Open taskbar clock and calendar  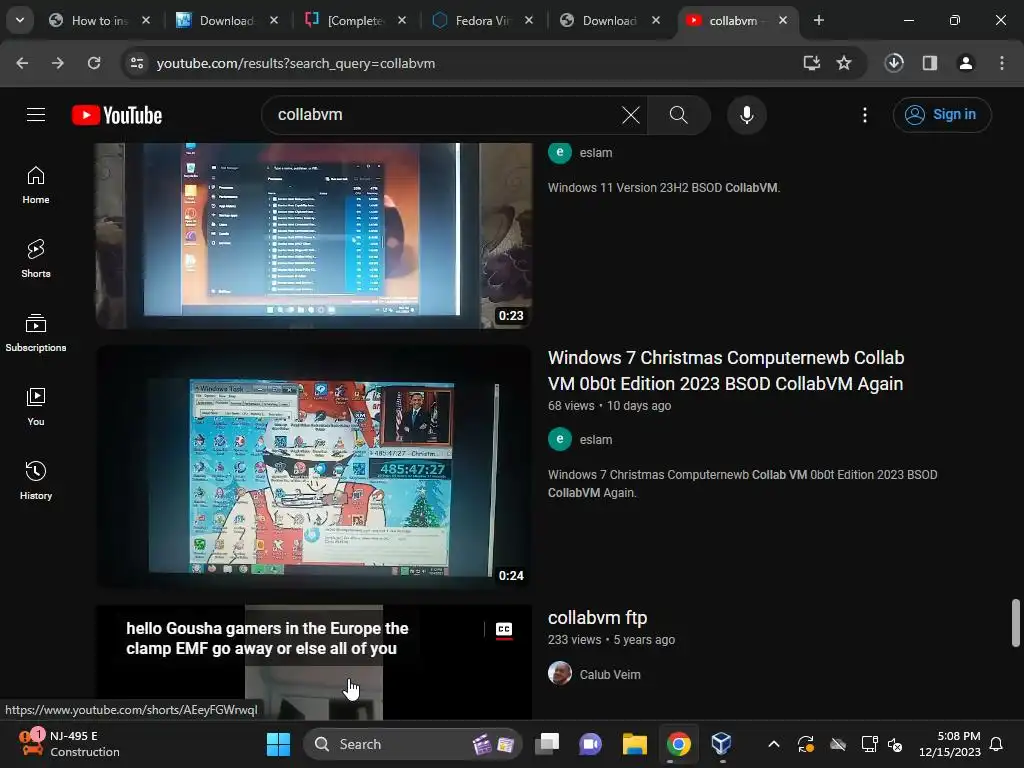(950, 744)
